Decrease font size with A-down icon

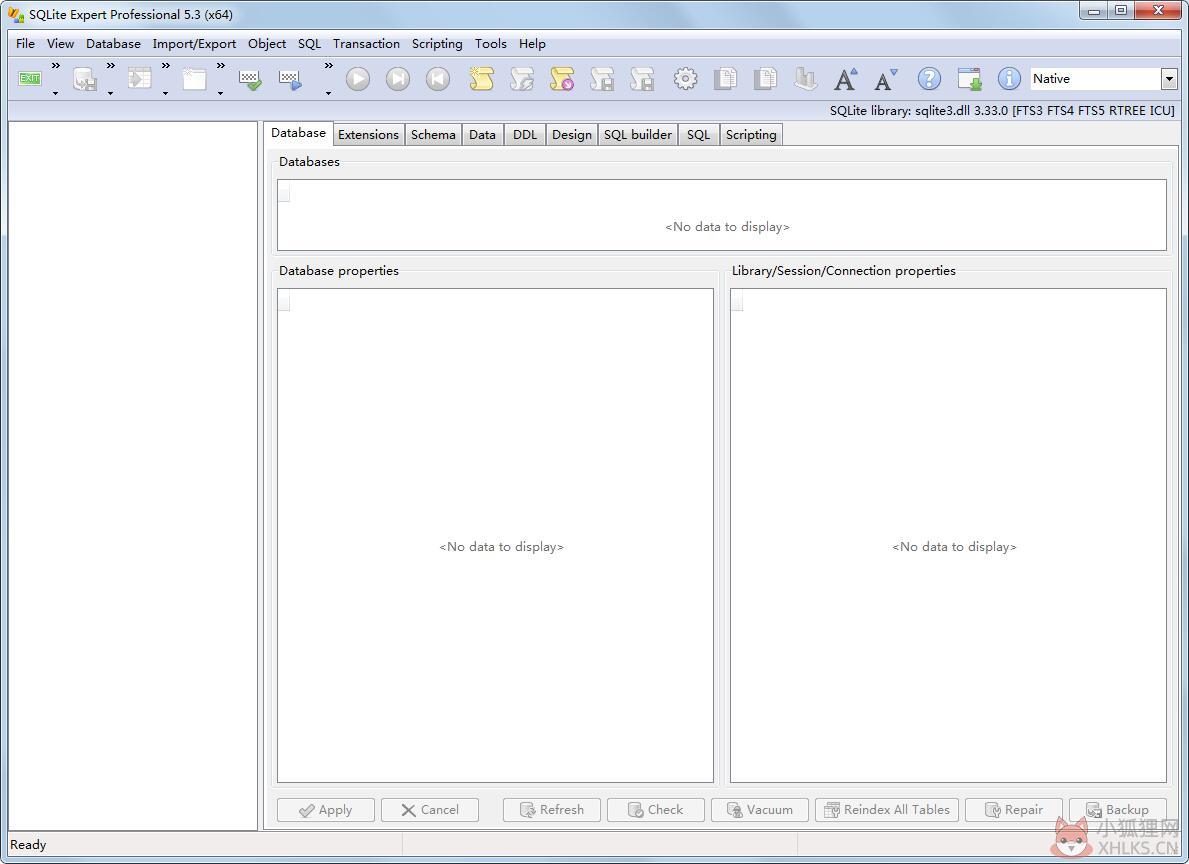tap(886, 79)
